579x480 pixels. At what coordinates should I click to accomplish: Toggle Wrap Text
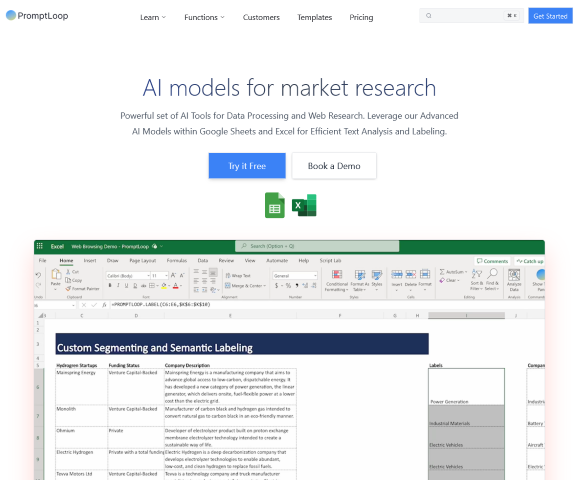[238, 275]
